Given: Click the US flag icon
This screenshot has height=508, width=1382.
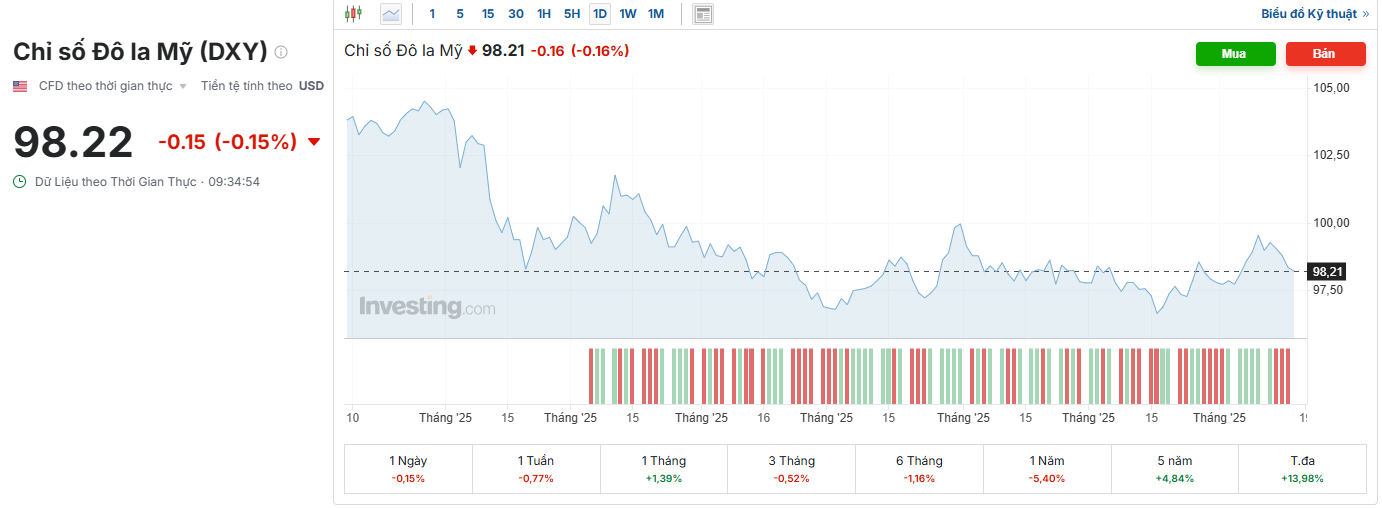Looking at the screenshot, I should point(20,86).
